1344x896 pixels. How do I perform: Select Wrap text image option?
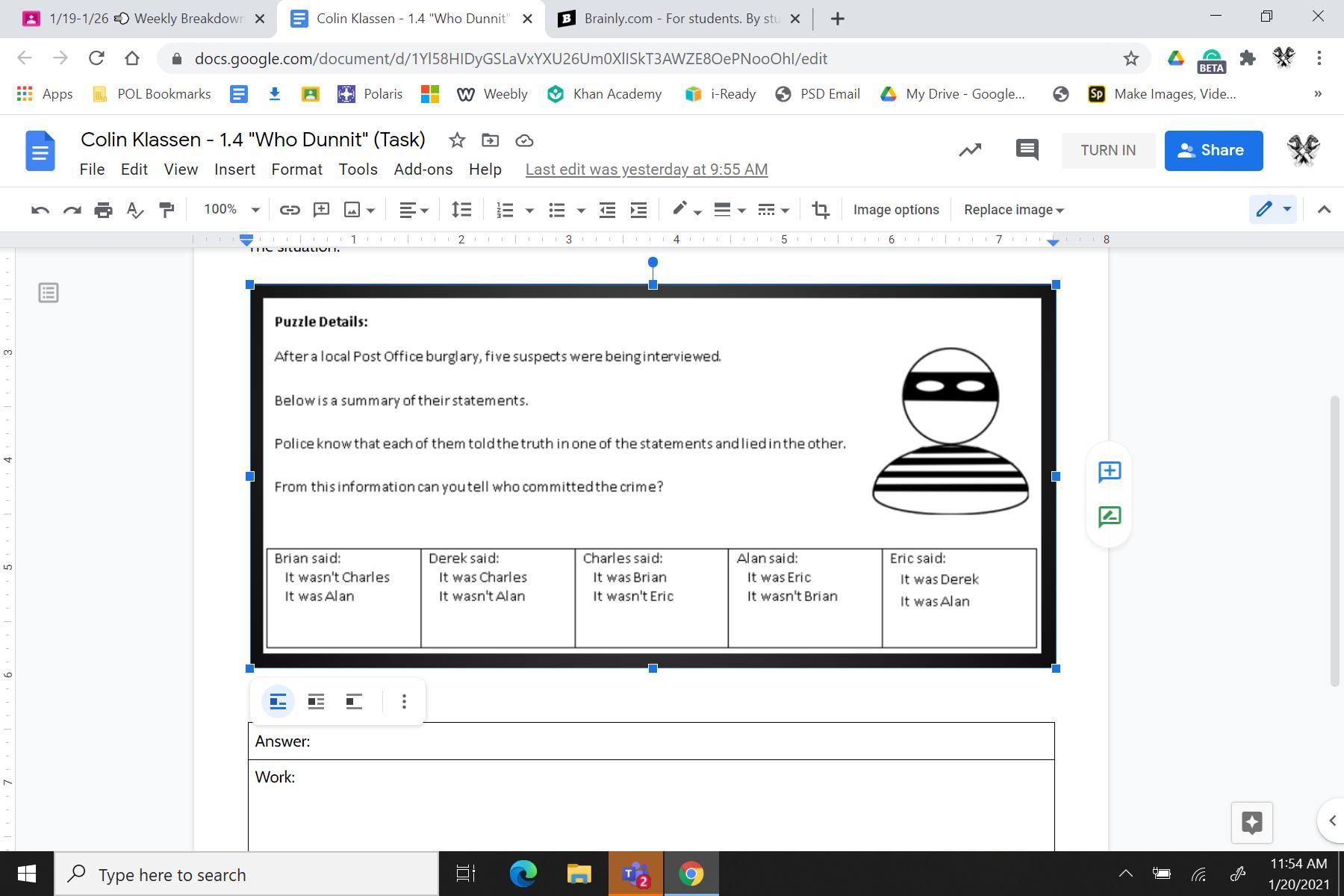[x=316, y=701]
